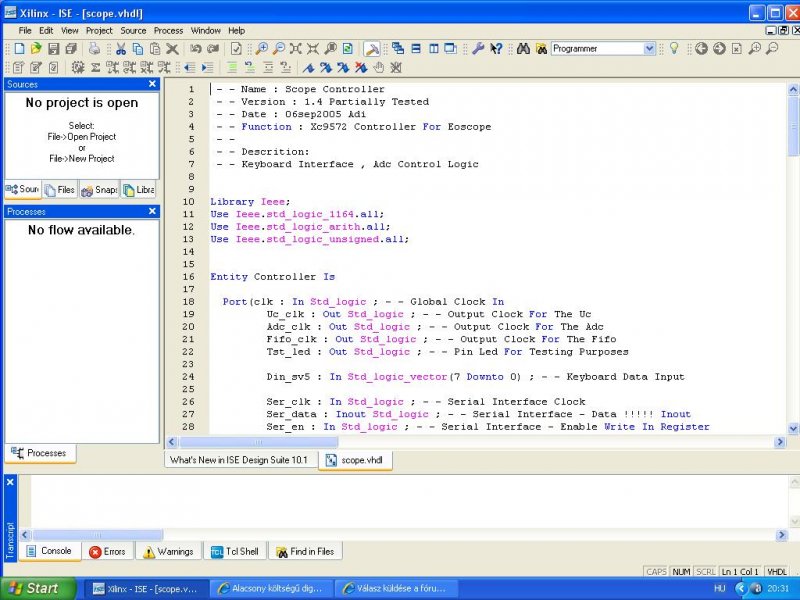Click the Print icon

(x=95, y=48)
